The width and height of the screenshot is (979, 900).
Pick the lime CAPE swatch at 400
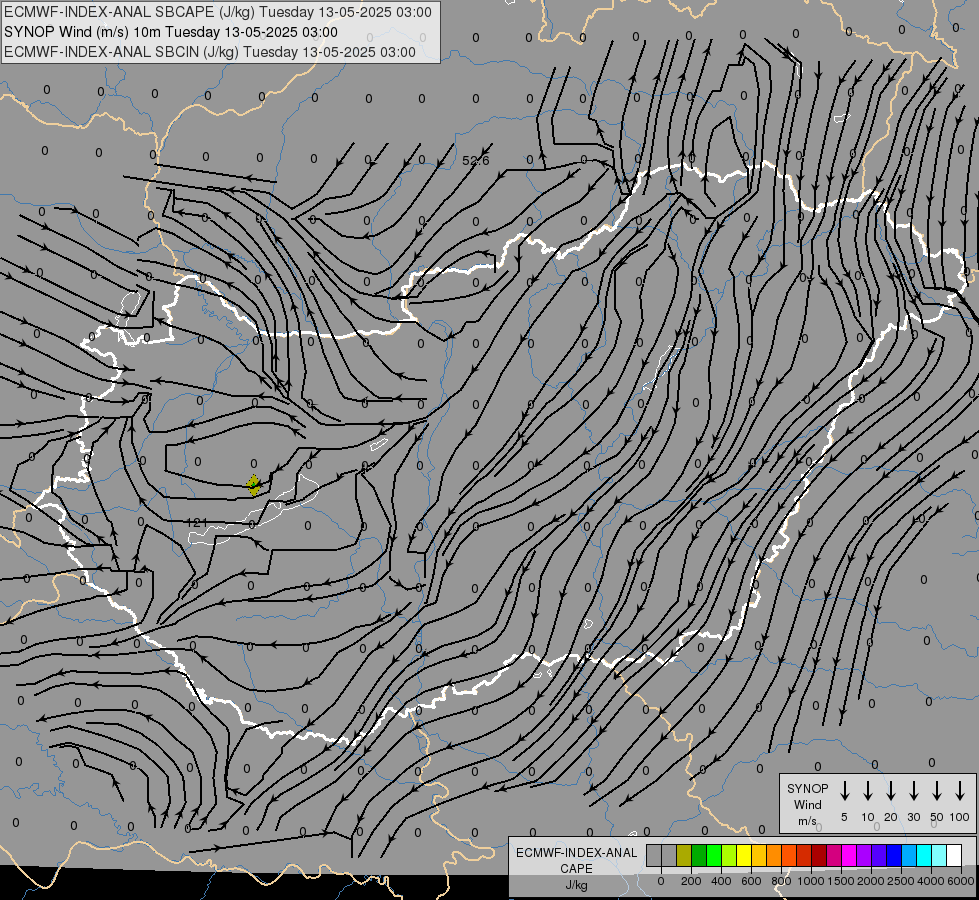(x=729, y=855)
